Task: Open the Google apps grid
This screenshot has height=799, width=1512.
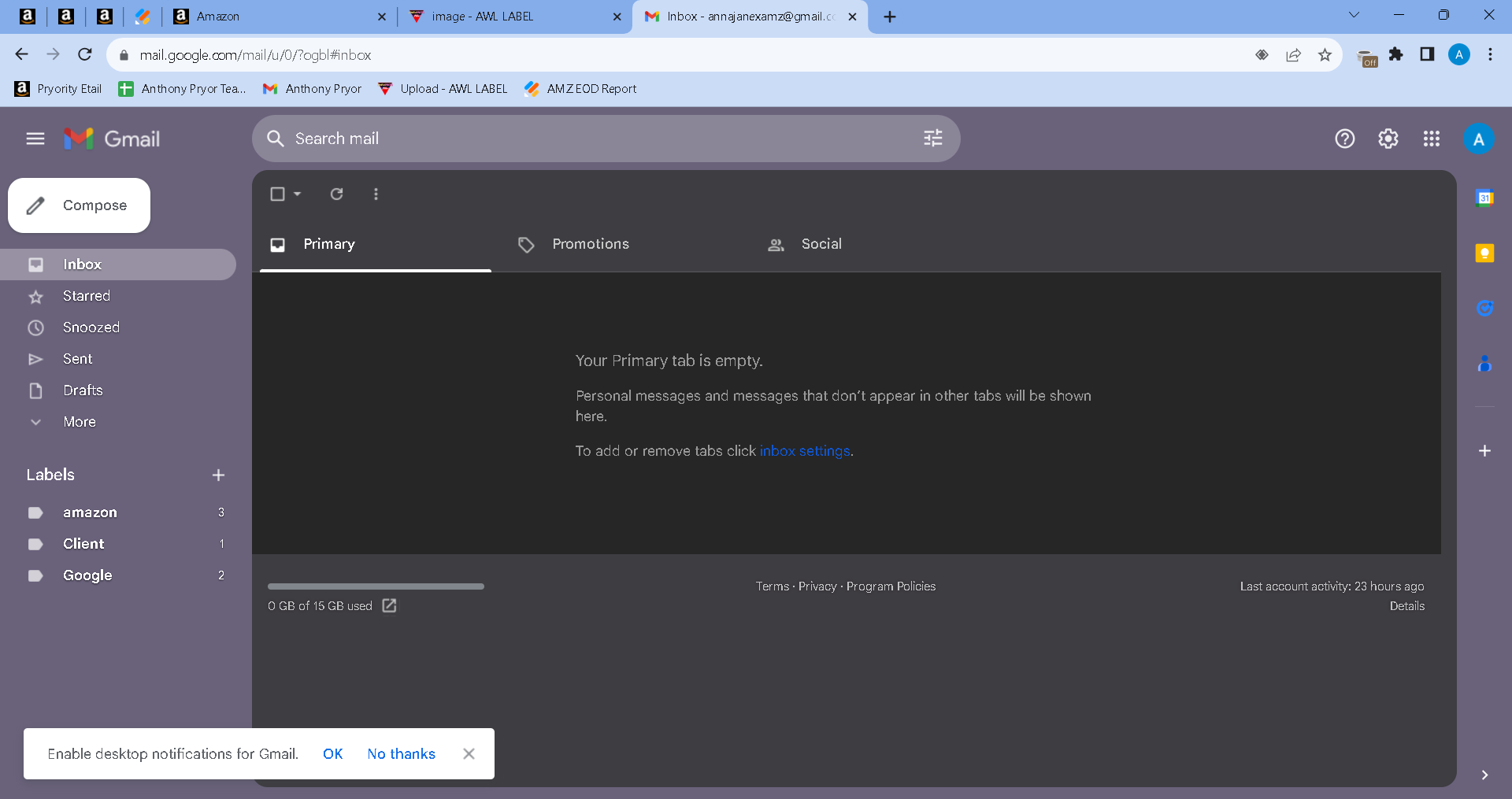Action: coord(1432,139)
